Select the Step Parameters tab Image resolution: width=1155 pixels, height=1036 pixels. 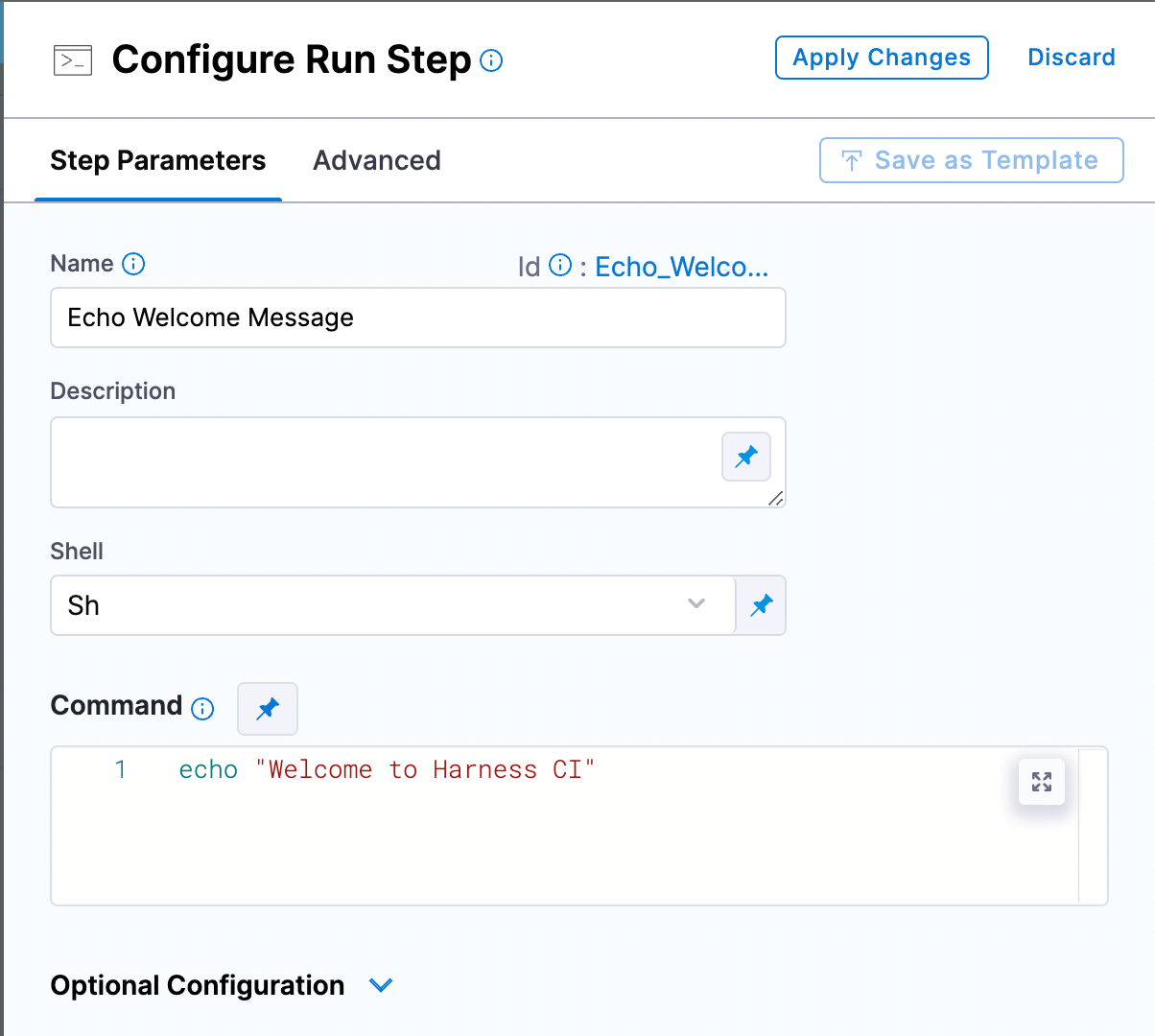[157, 160]
